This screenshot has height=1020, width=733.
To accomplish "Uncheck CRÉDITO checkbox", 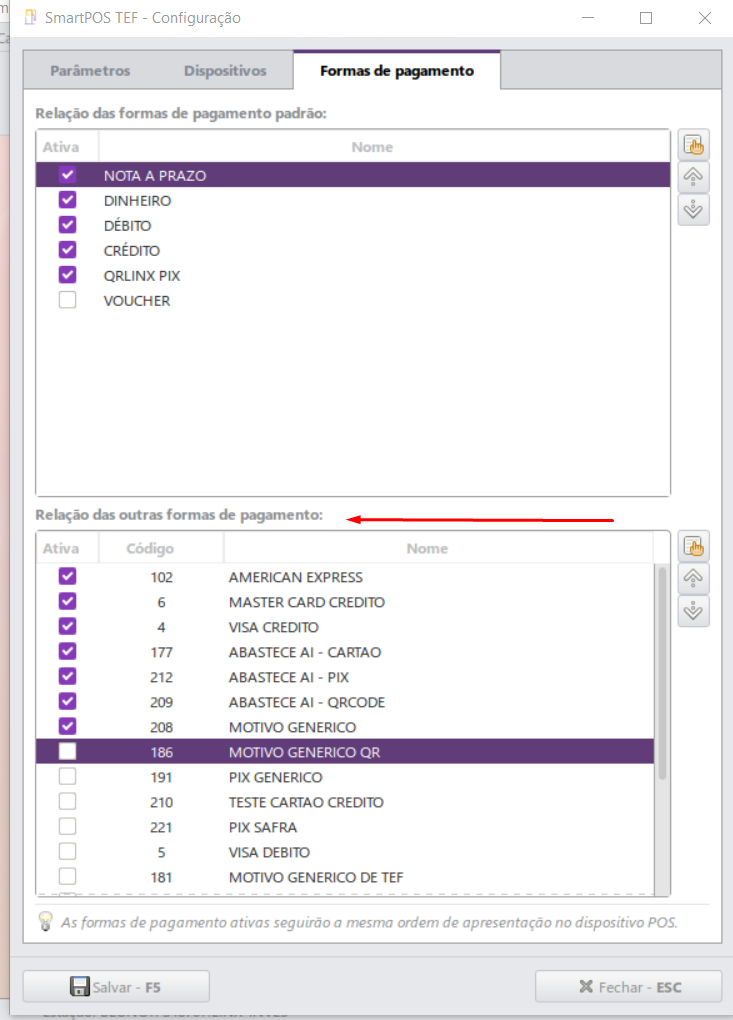I will pos(67,250).
